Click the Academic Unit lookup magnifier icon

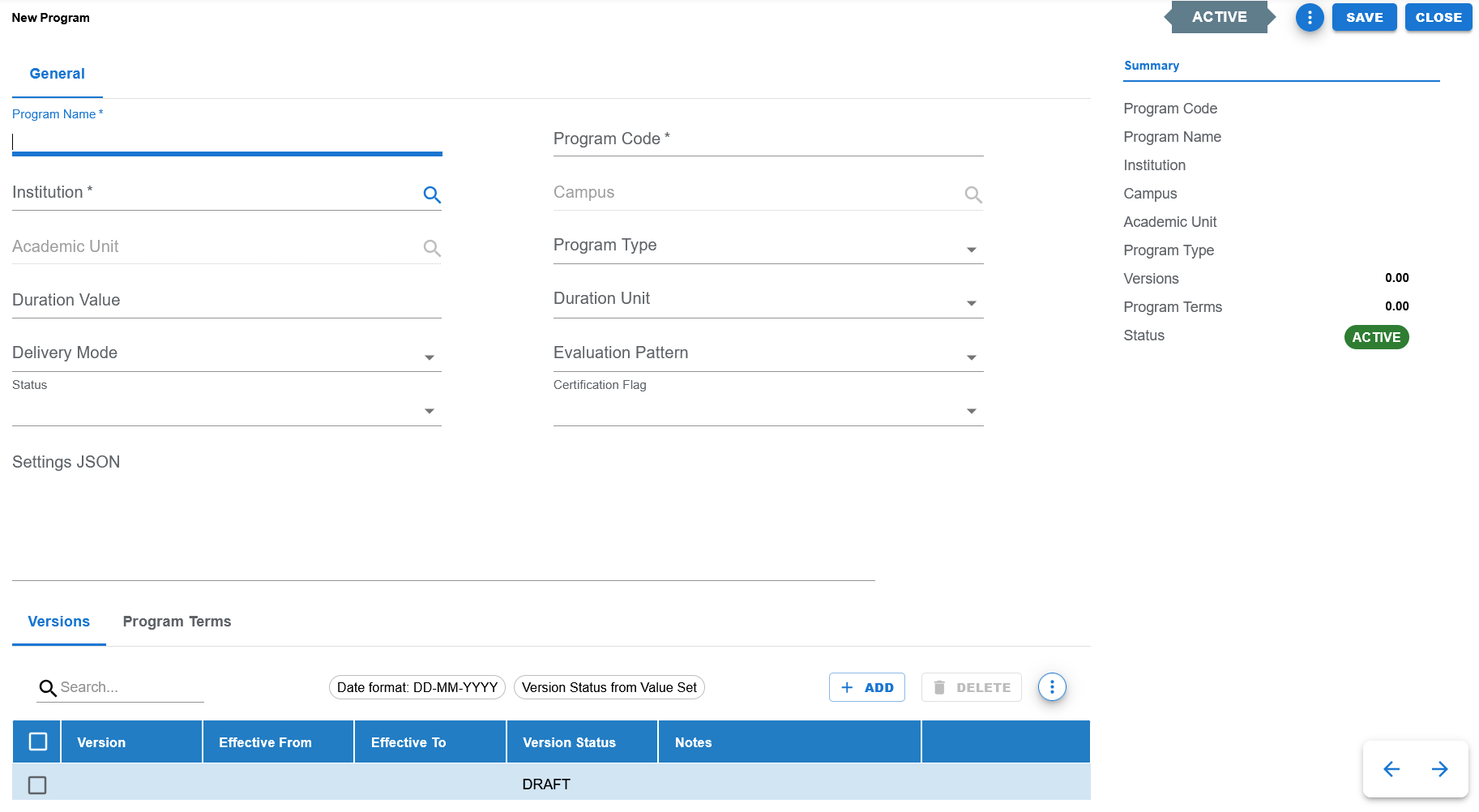tap(432, 248)
